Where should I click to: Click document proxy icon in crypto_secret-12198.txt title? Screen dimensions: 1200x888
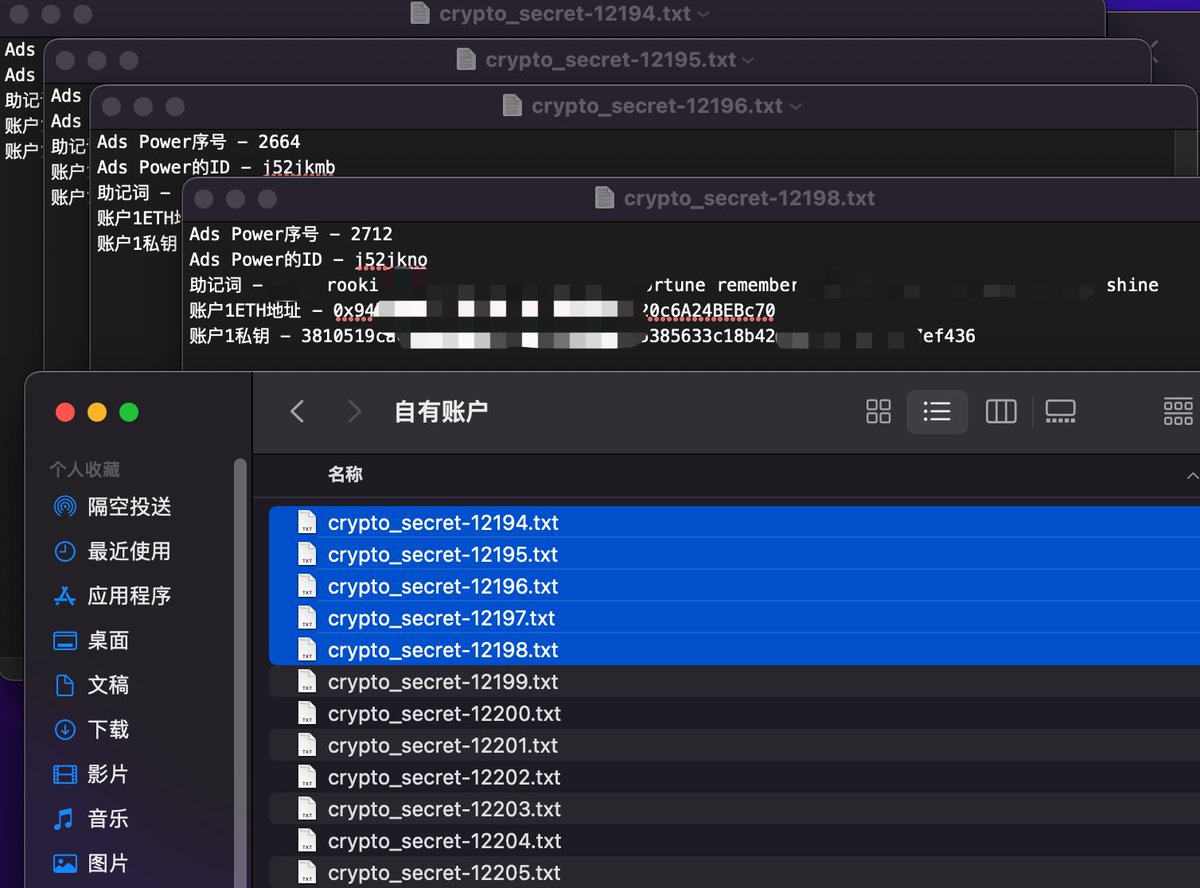[x=604, y=198]
